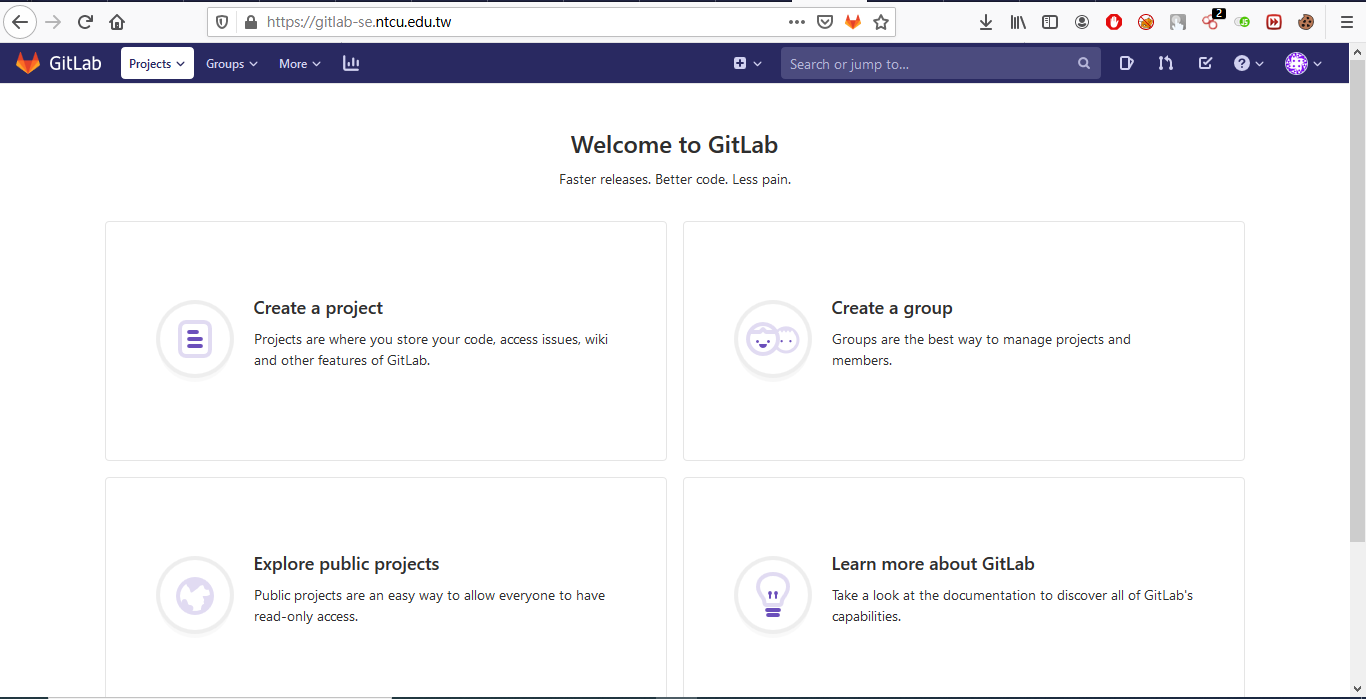Go to browser home page
Image resolution: width=1366 pixels, height=699 pixels.
click(117, 22)
